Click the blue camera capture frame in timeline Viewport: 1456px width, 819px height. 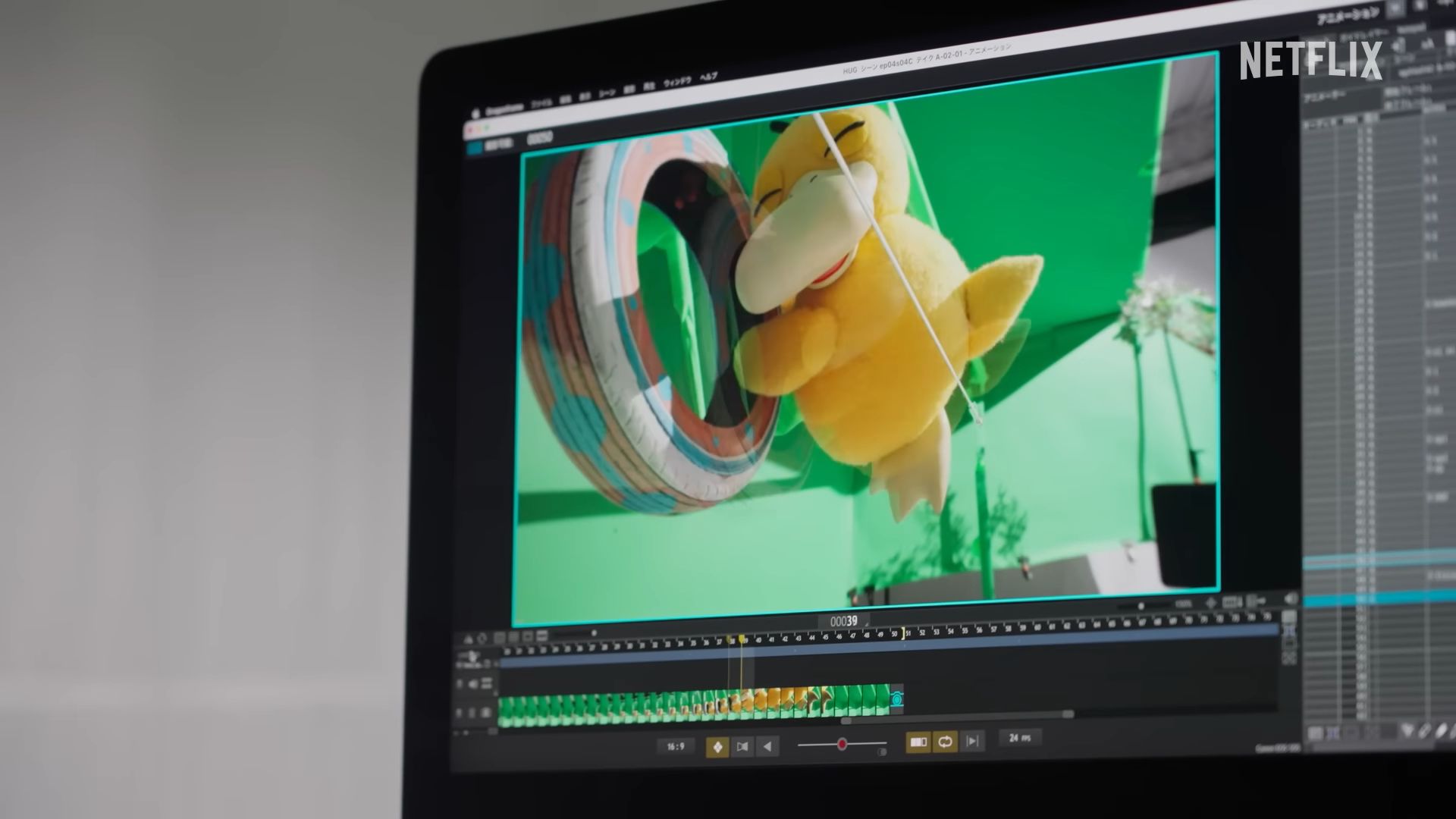coord(896,698)
